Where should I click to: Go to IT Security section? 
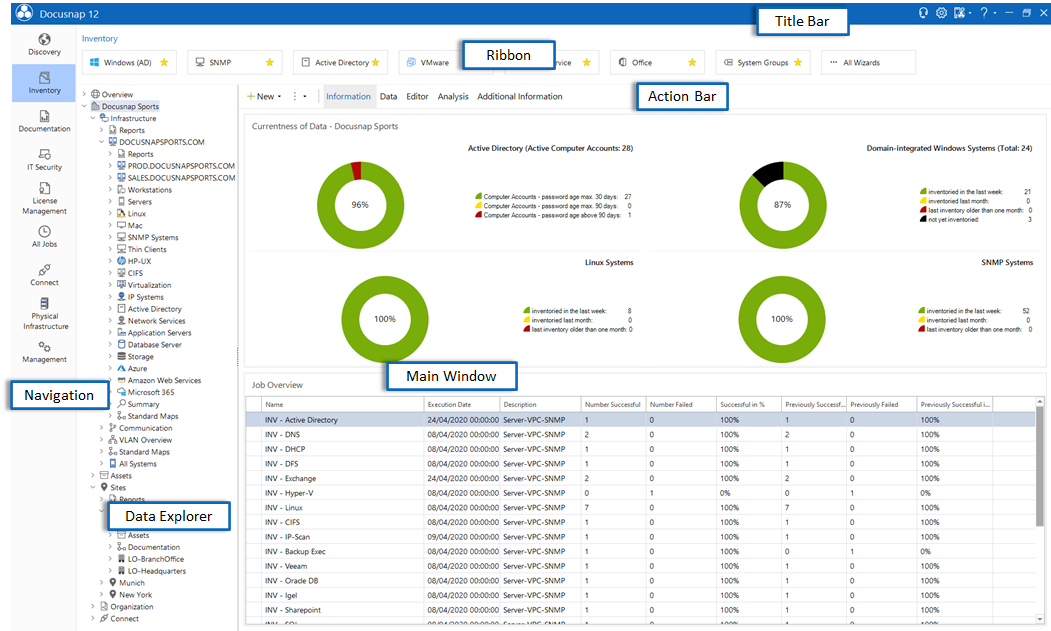[44, 160]
